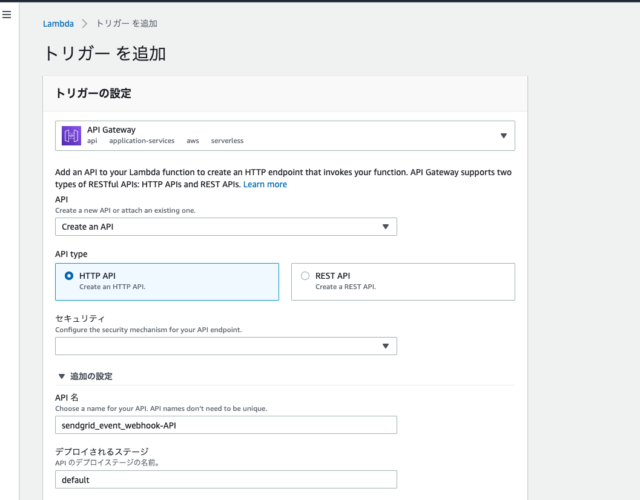Screen dimensions: 640x500
Task: Click the トリガー を追加 breadcrumb item
Action: (x=127, y=24)
